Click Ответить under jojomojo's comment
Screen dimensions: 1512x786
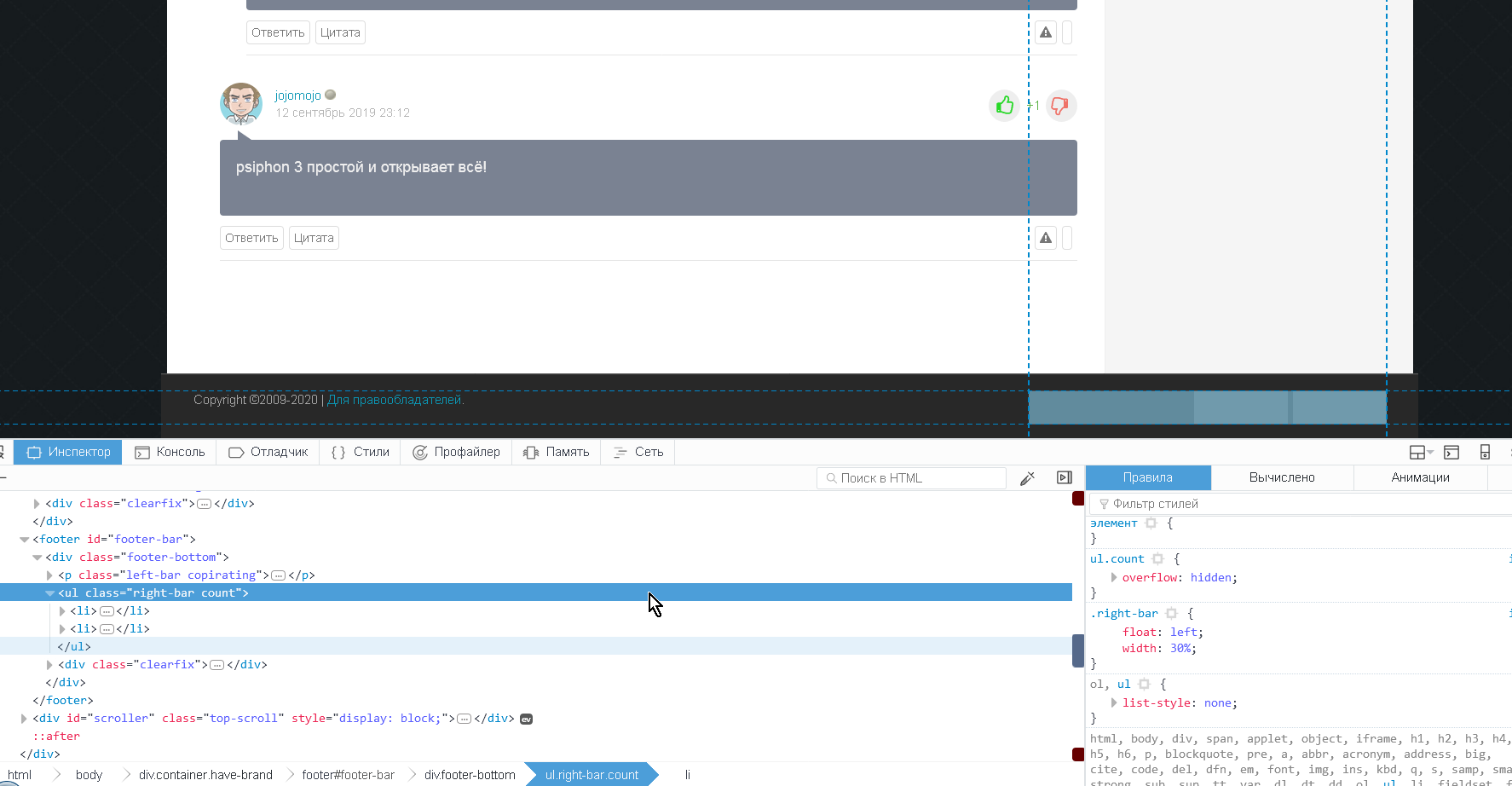coord(251,238)
